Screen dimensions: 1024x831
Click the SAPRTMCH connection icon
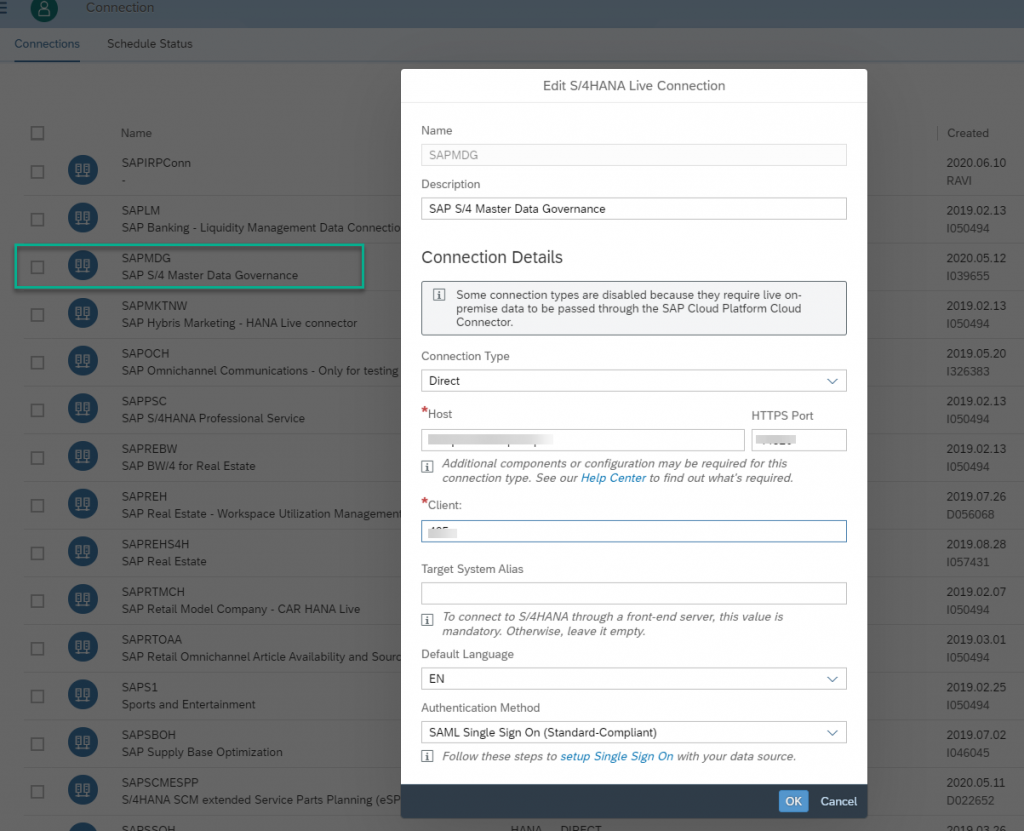tap(83, 599)
